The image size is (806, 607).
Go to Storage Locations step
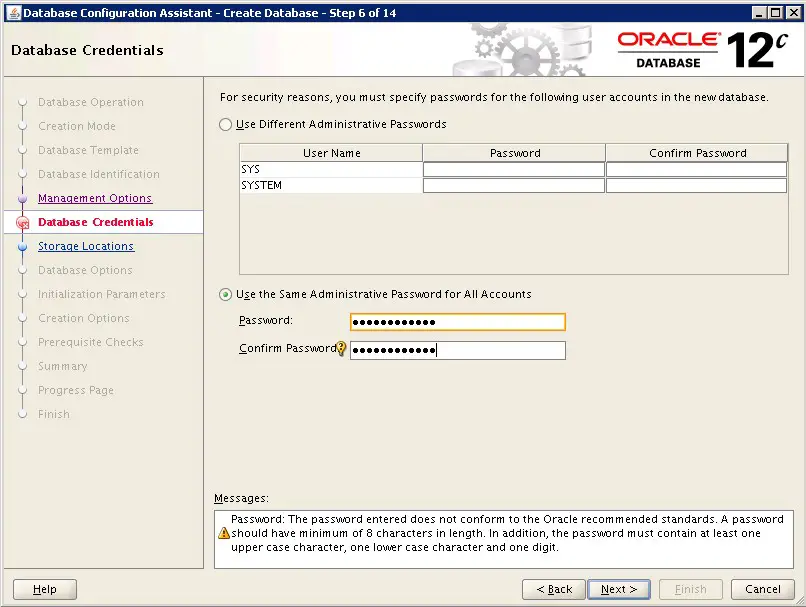(86, 246)
